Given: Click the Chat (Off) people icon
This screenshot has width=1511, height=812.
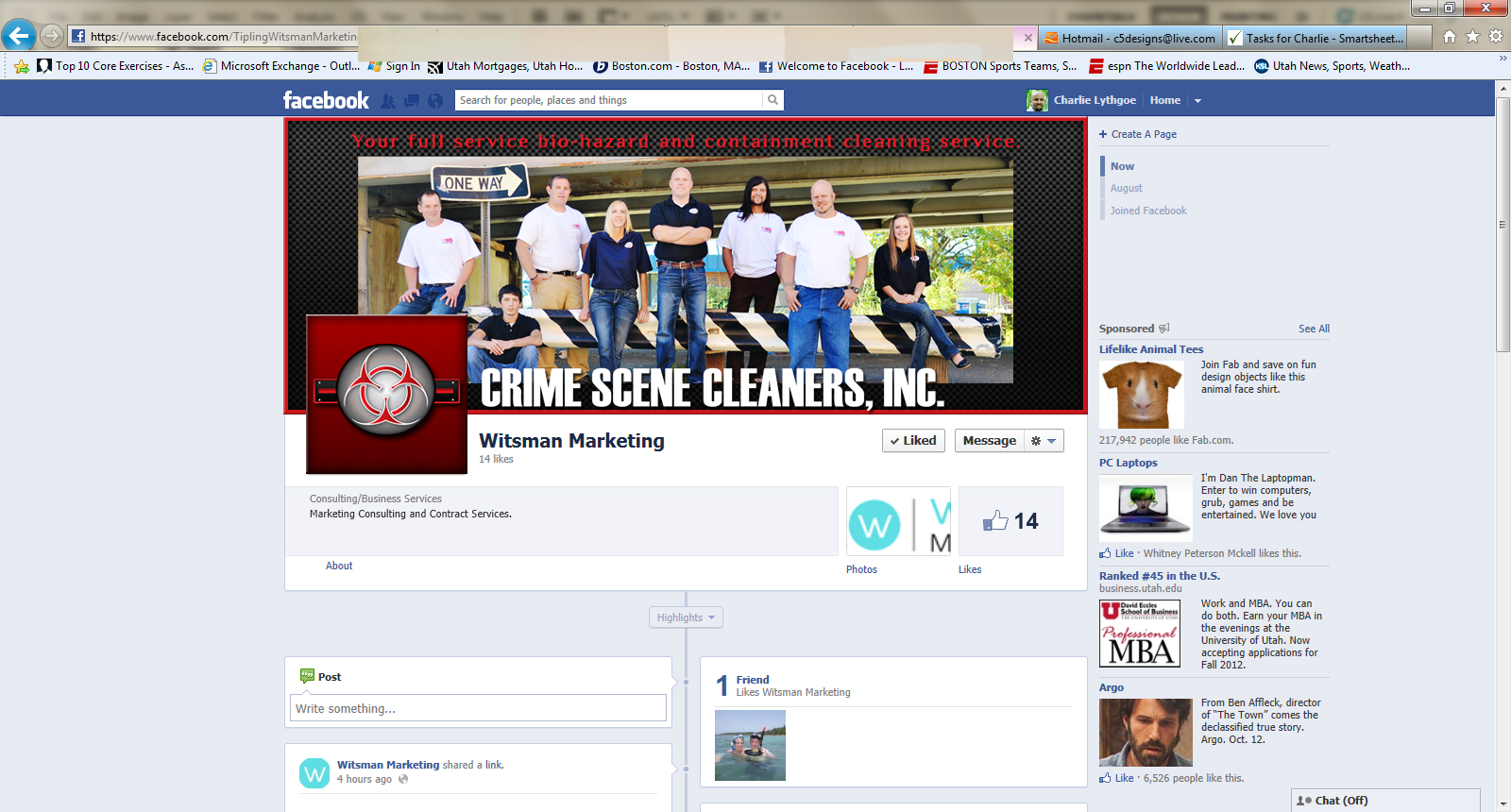Looking at the screenshot, I should tap(1304, 801).
